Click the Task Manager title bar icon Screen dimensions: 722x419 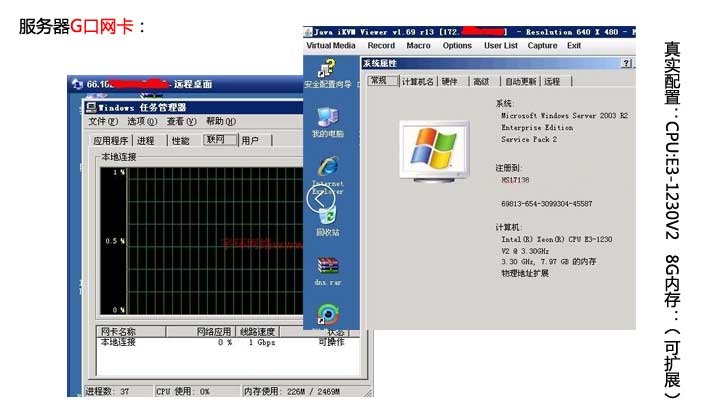tap(90, 107)
